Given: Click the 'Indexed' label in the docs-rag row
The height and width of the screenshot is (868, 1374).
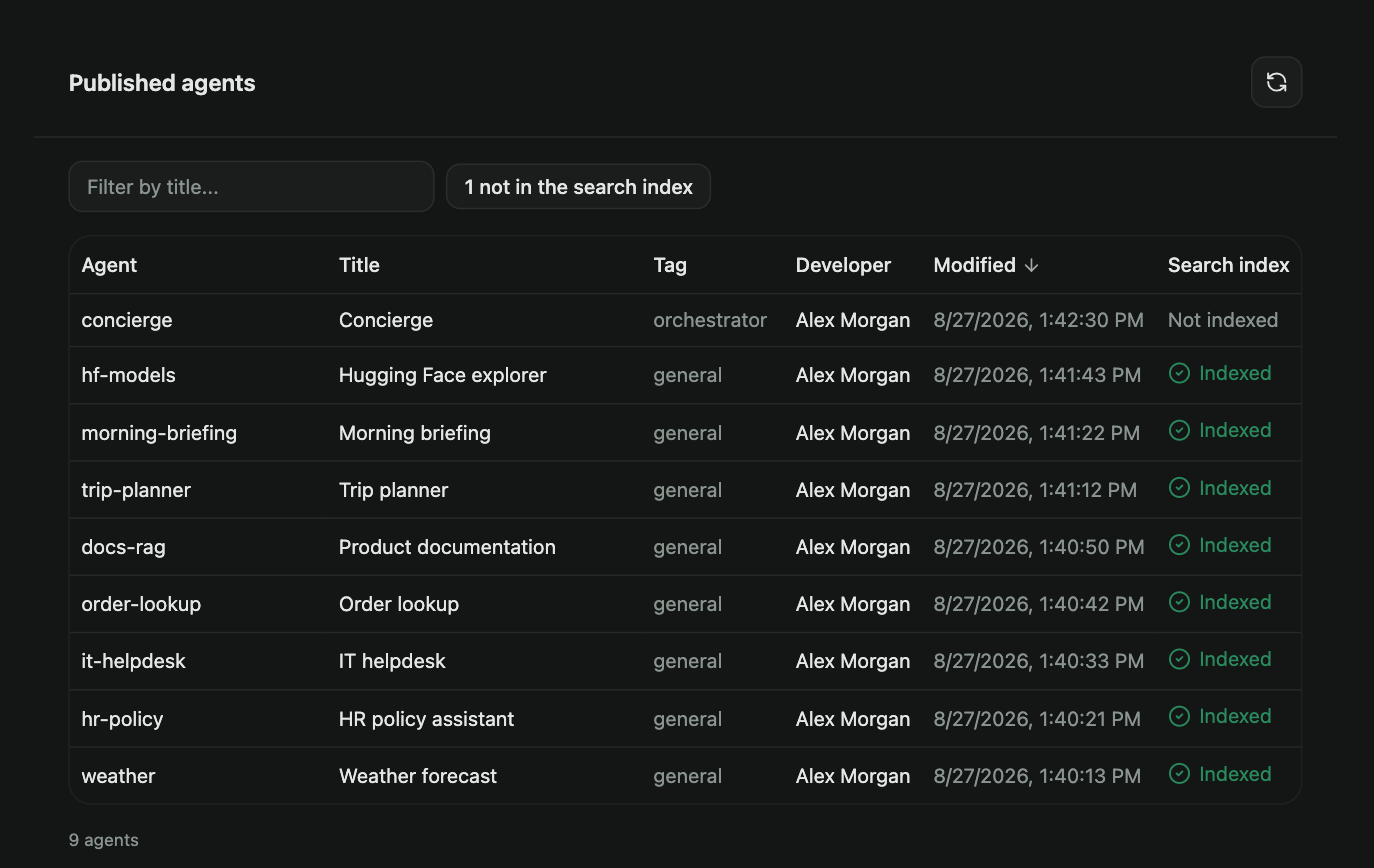Looking at the screenshot, I should tap(1235, 545).
